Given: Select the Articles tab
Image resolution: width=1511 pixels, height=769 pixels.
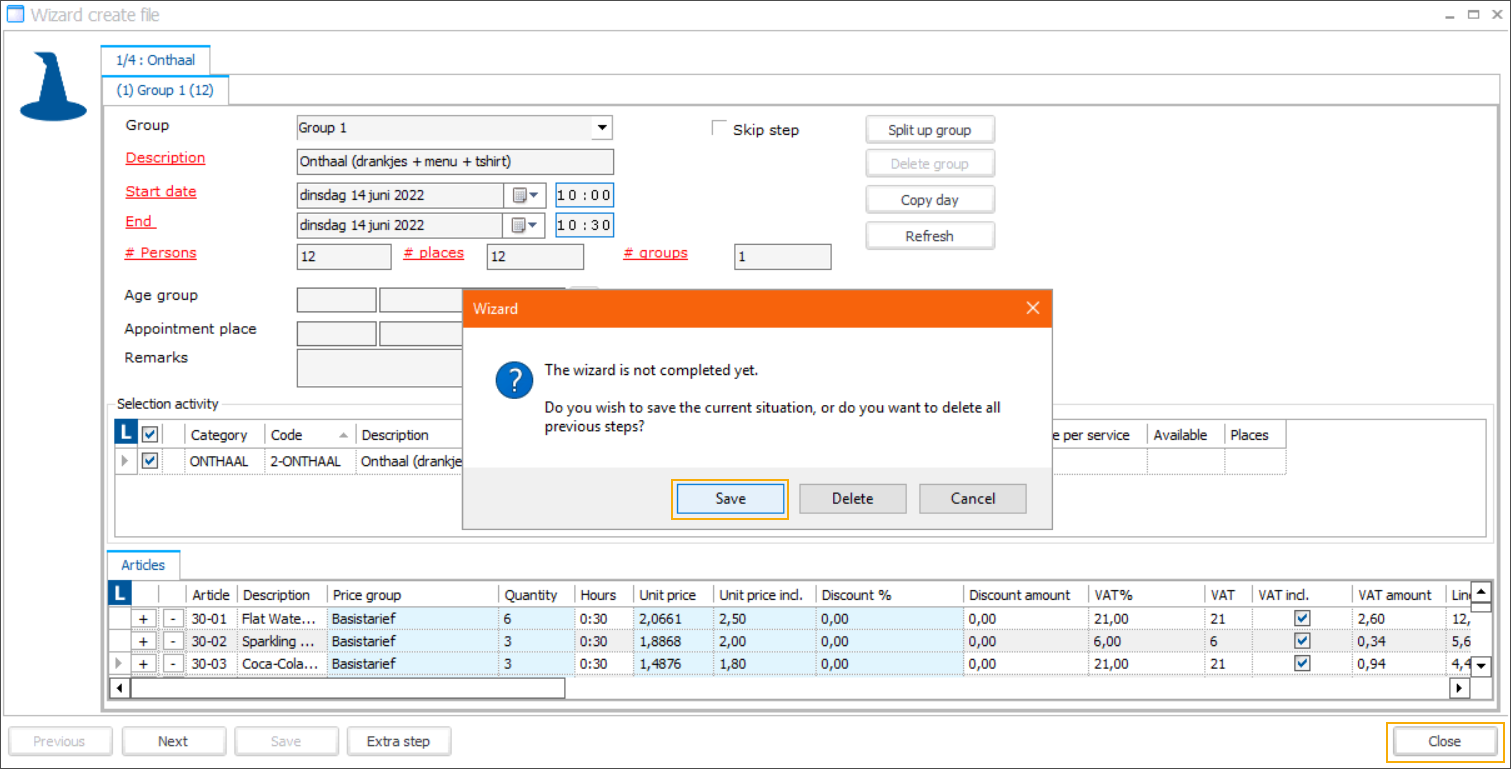Looking at the screenshot, I should [143, 565].
